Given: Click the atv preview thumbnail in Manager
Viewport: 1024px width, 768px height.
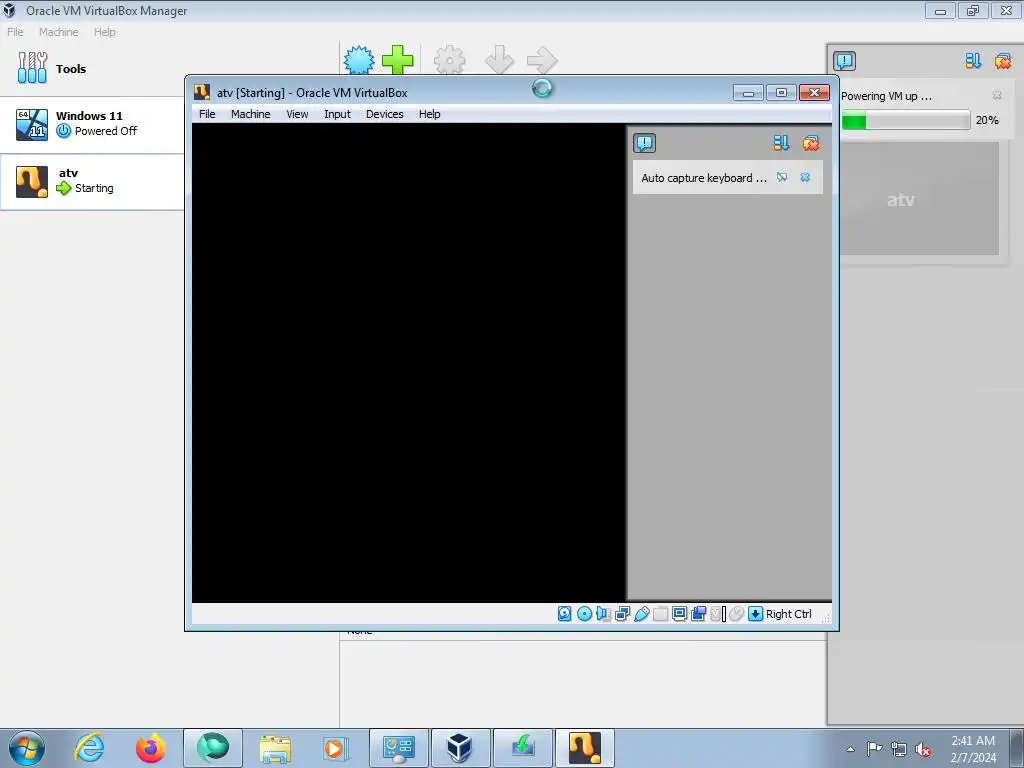Looking at the screenshot, I should coord(920,199).
